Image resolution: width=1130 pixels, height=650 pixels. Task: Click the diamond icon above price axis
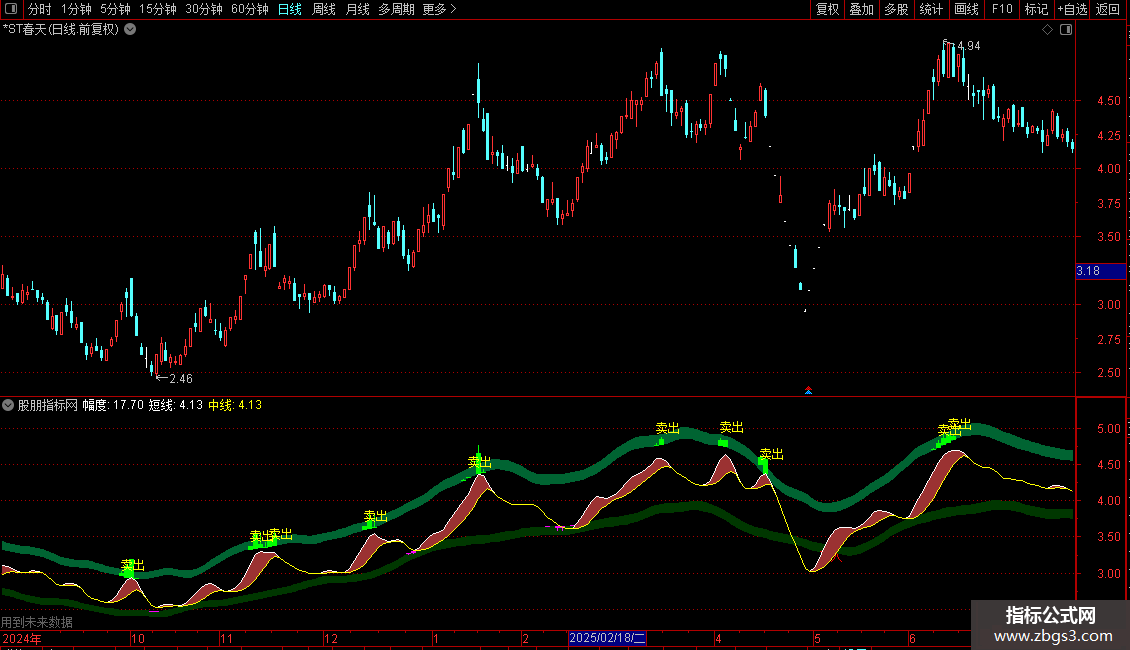click(1048, 30)
